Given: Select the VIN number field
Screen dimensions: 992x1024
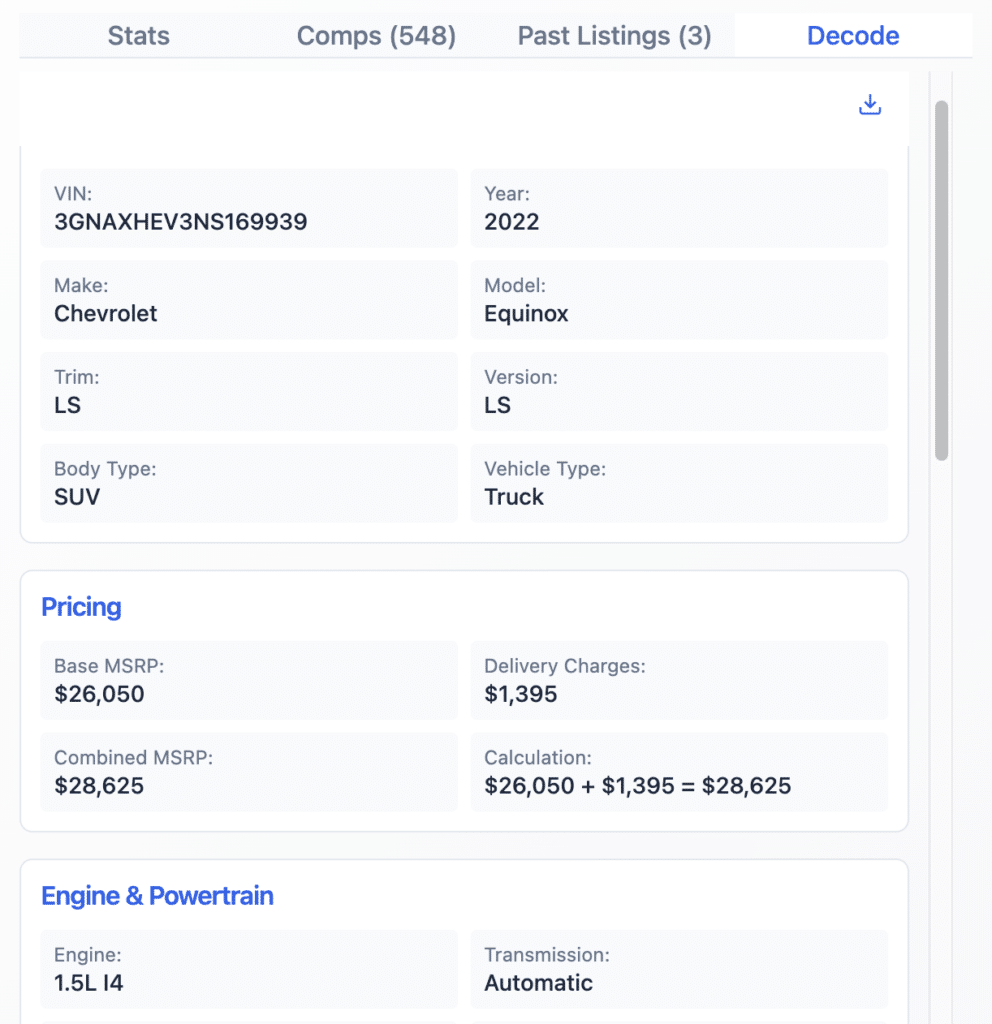Looking at the screenshot, I should [x=248, y=208].
